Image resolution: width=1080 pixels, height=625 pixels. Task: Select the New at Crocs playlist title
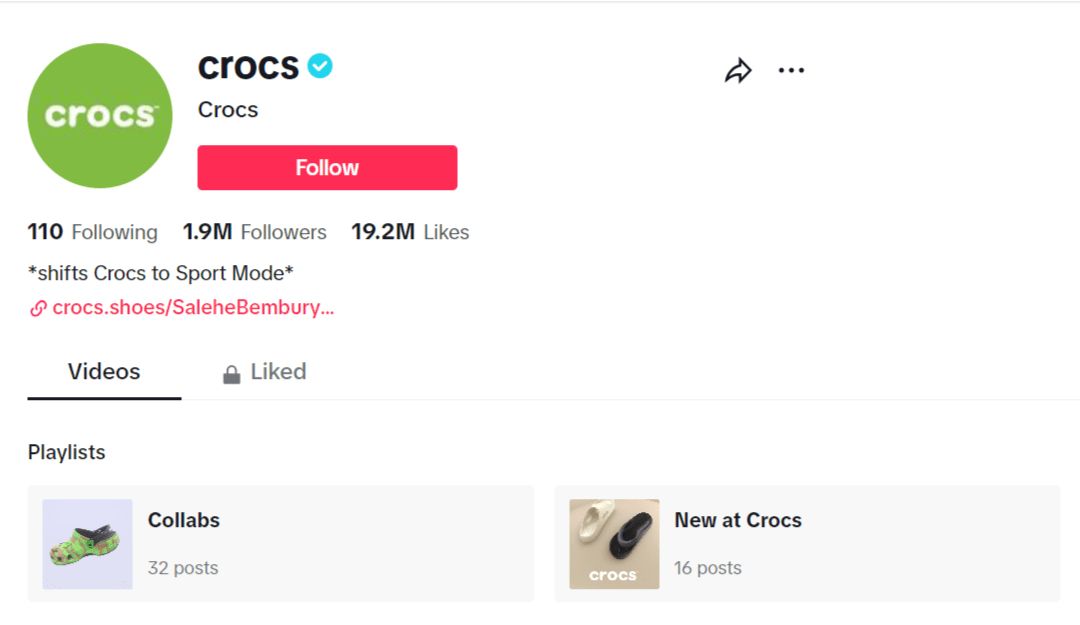coord(738,520)
